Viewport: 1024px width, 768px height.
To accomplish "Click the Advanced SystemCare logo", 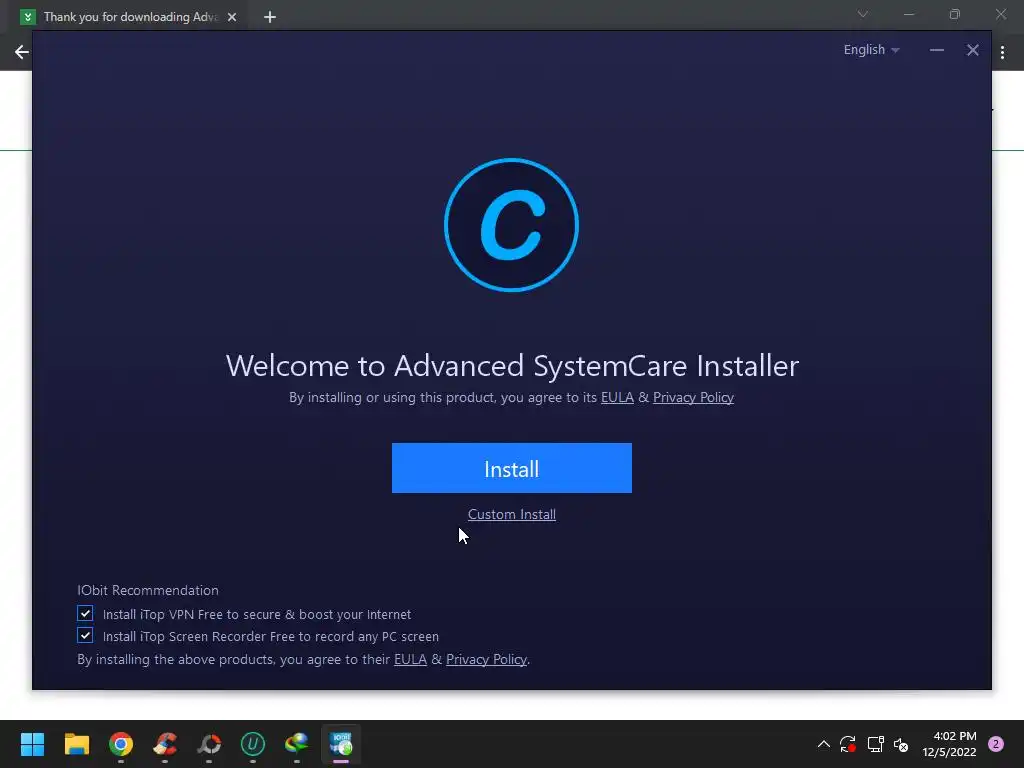I will 511,225.
